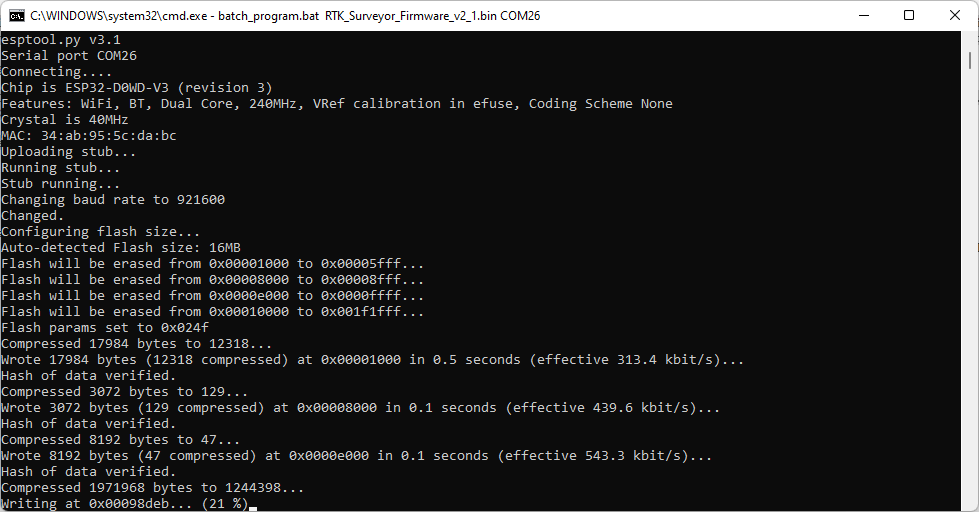Click the "Compressed 1971968 bytes" line
The image size is (979, 512).
(x=152, y=487)
